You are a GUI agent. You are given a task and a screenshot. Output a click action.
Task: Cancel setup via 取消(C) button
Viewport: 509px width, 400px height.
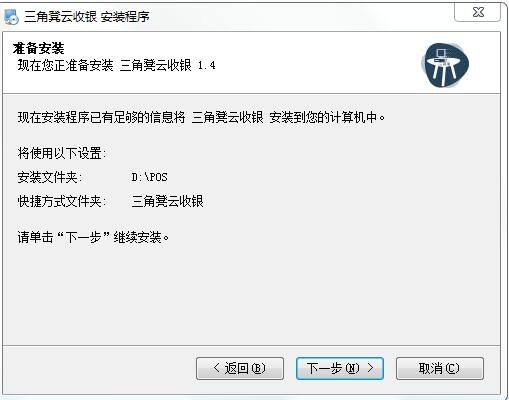click(x=440, y=368)
